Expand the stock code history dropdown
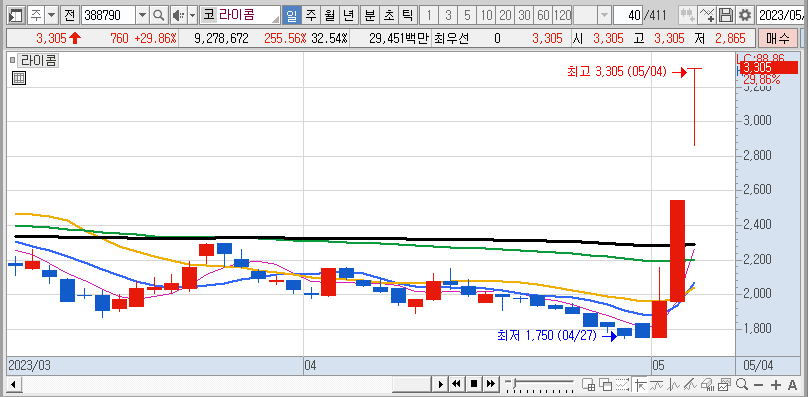The image size is (808, 397). coord(143,15)
